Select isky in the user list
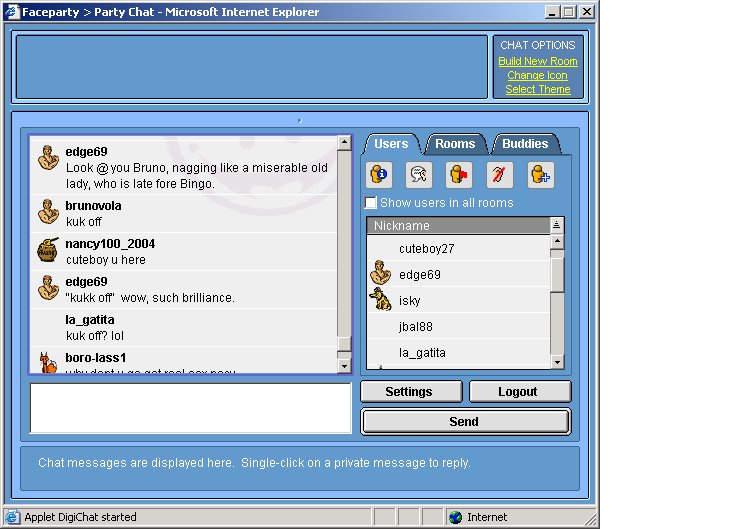 tap(459, 301)
